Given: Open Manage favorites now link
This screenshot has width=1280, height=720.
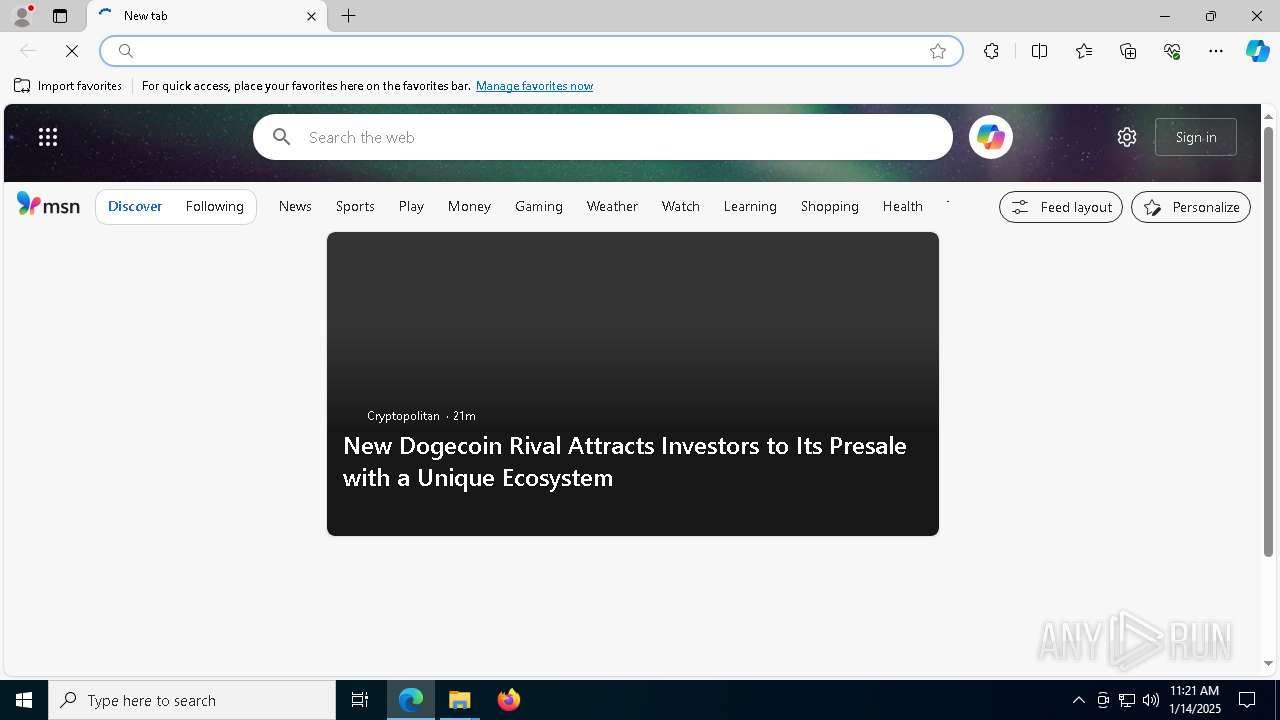Looking at the screenshot, I should click(x=534, y=86).
